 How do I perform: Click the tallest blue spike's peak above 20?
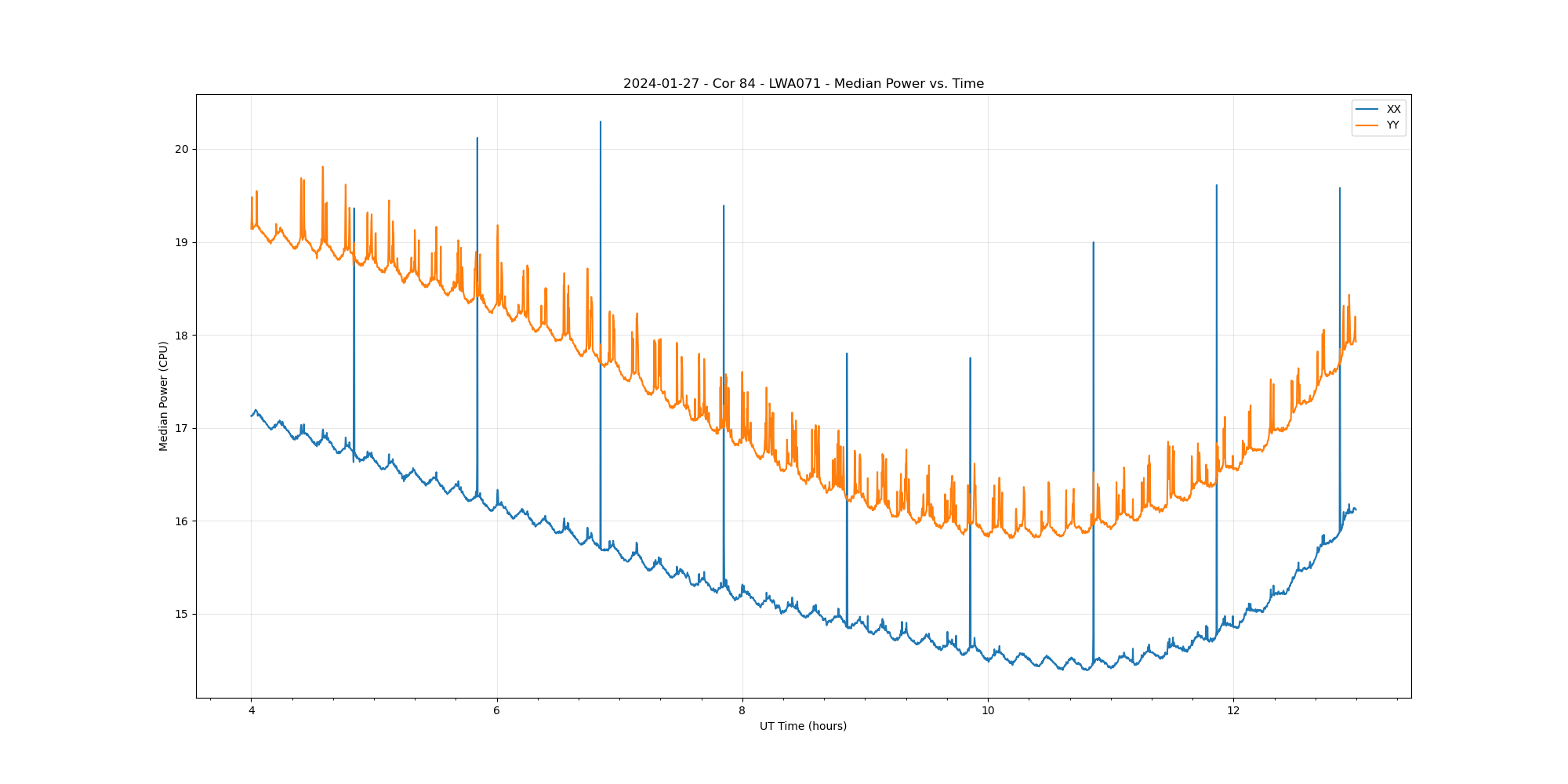(x=601, y=122)
